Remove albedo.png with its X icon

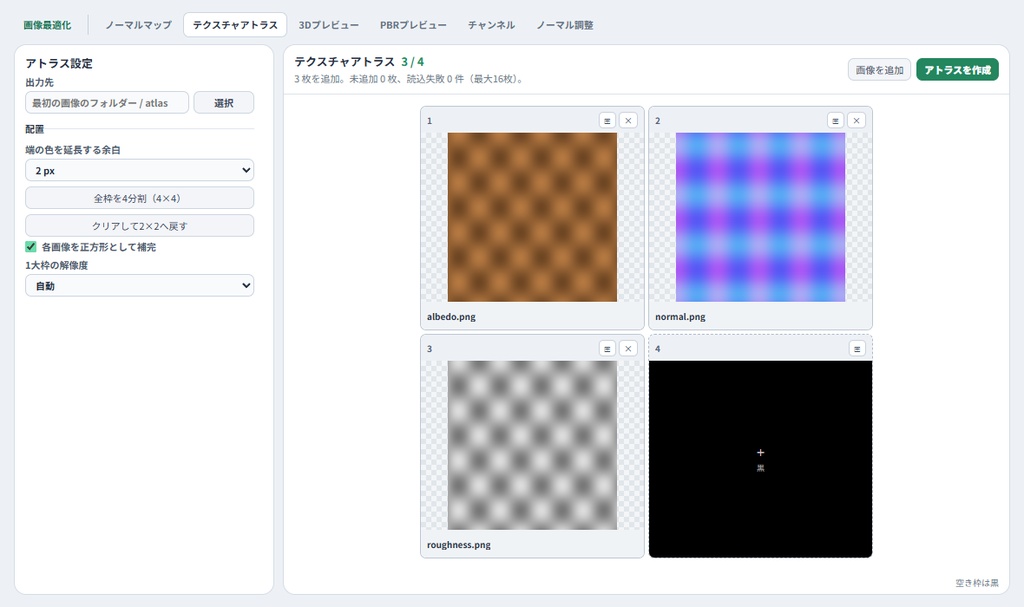tap(628, 120)
